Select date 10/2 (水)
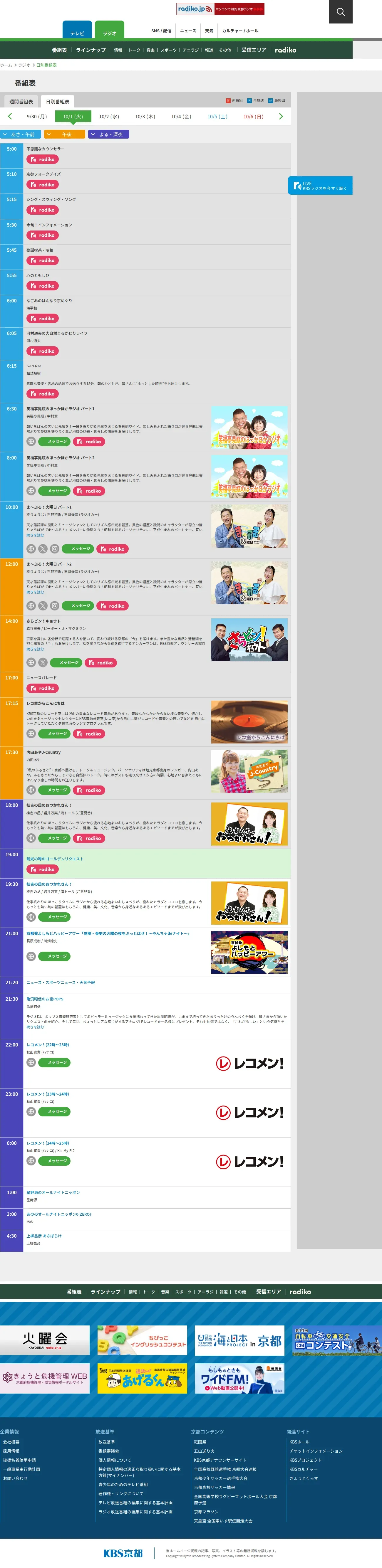The image size is (382, 1568). (109, 116)
